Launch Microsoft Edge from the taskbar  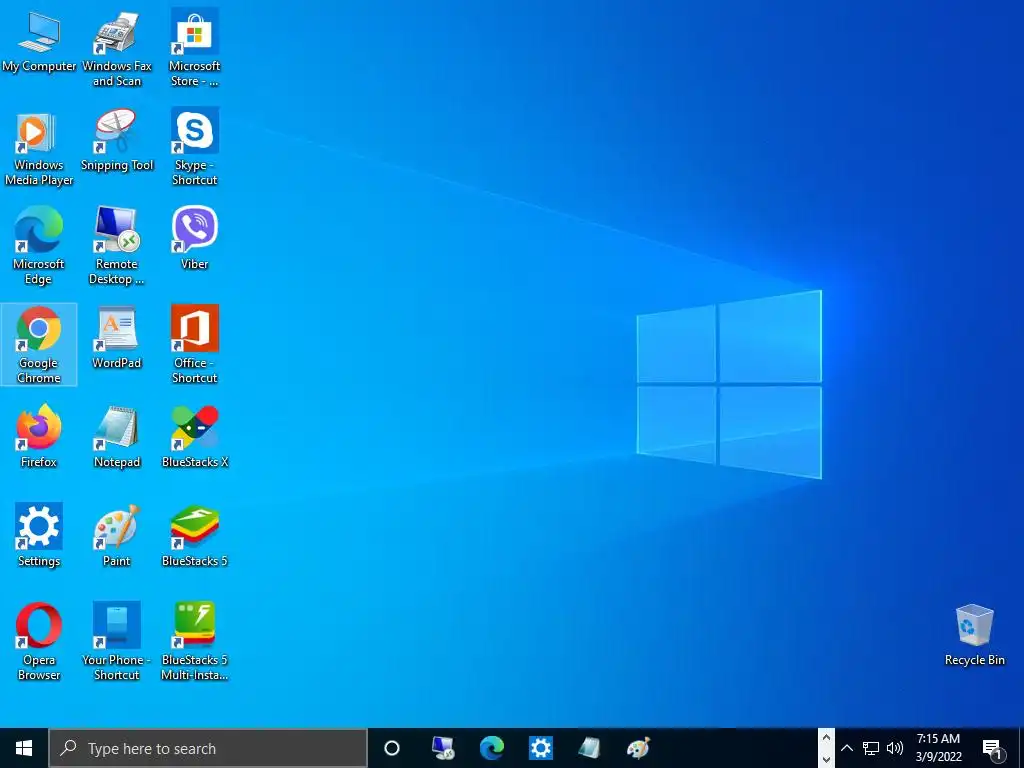click(492, 748)
